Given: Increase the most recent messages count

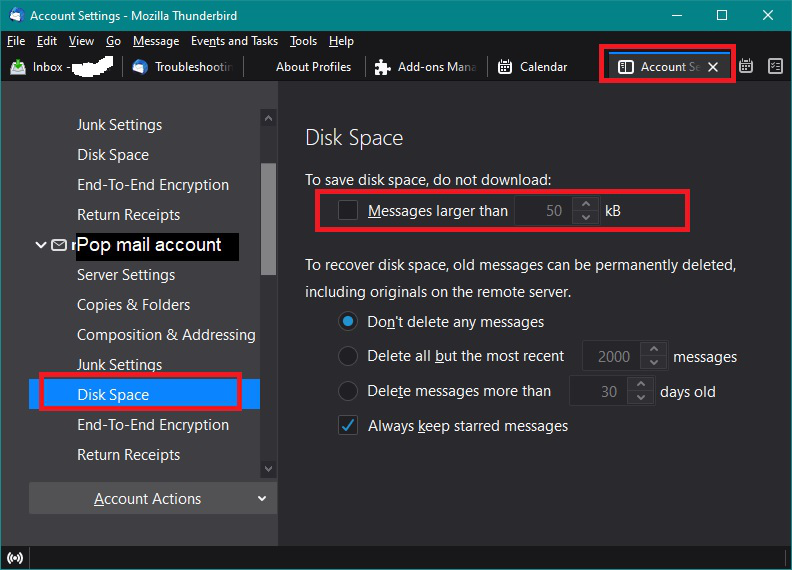Looking at the screenshot, I should [x=654, y=349].
